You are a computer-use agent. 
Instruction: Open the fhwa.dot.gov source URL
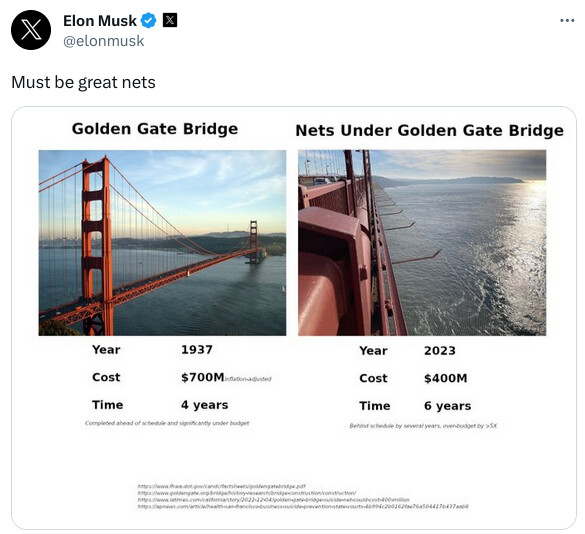point(222,486)
